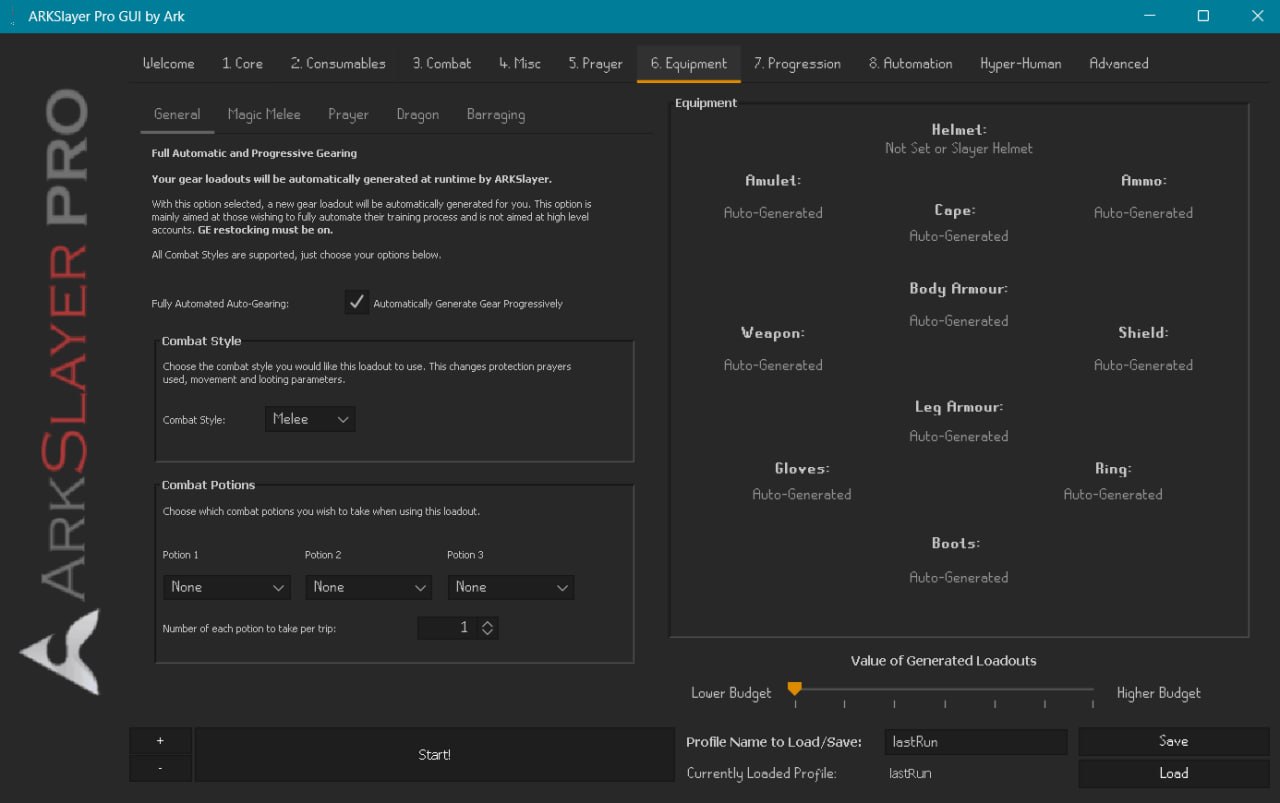
Task: Click the Lower Budget label
Action: pos(731,693)
